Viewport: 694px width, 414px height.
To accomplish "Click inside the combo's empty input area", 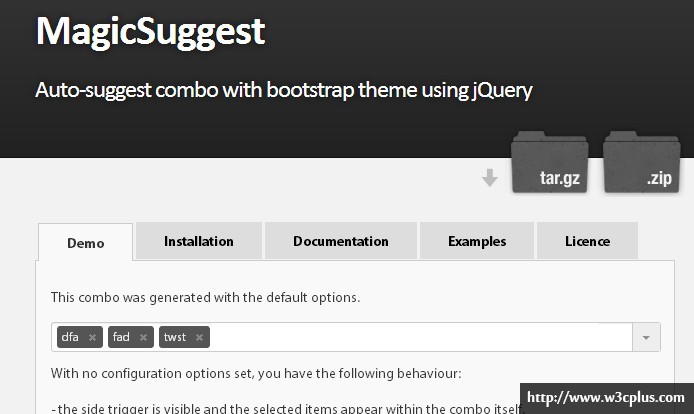I will pyautogui.click(x=420, y=338).
